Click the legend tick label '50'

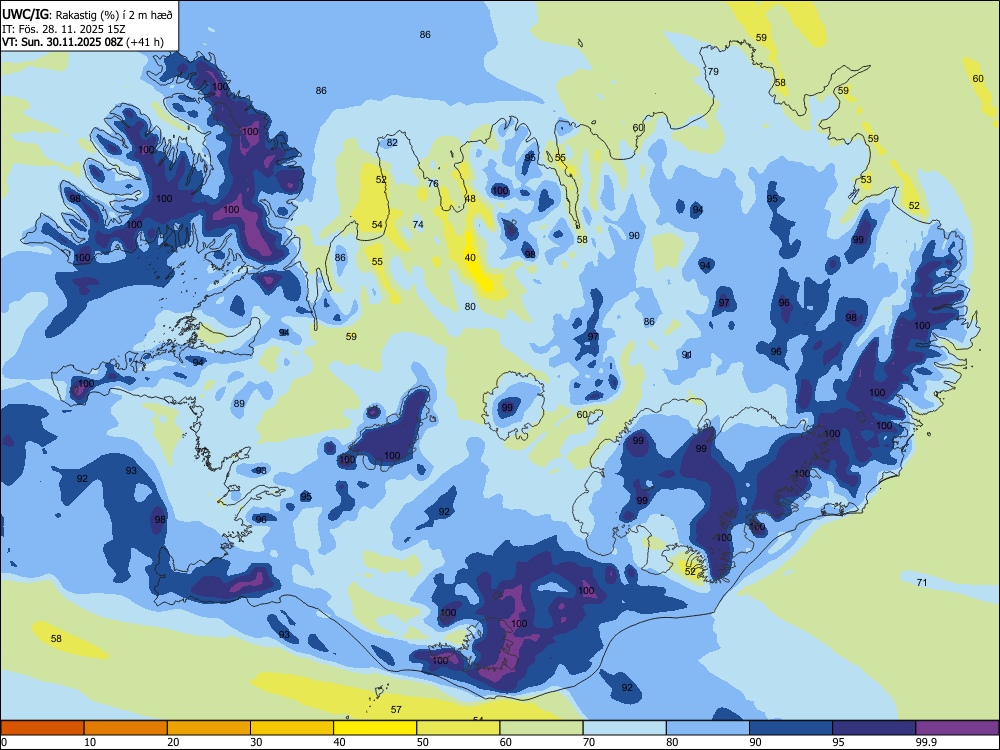click(x=422, y=742)
